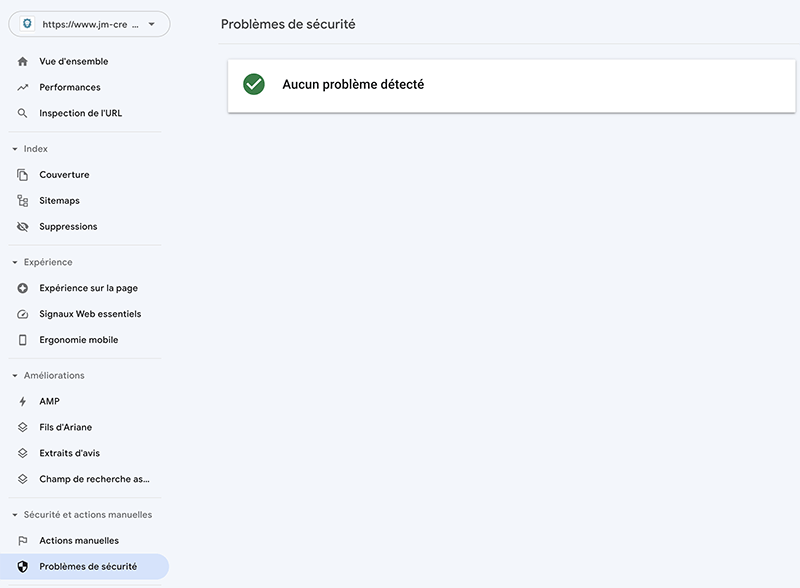The image size is (800, 588).
Task: Collapse the Expérience section
Action: pos(15,262)
